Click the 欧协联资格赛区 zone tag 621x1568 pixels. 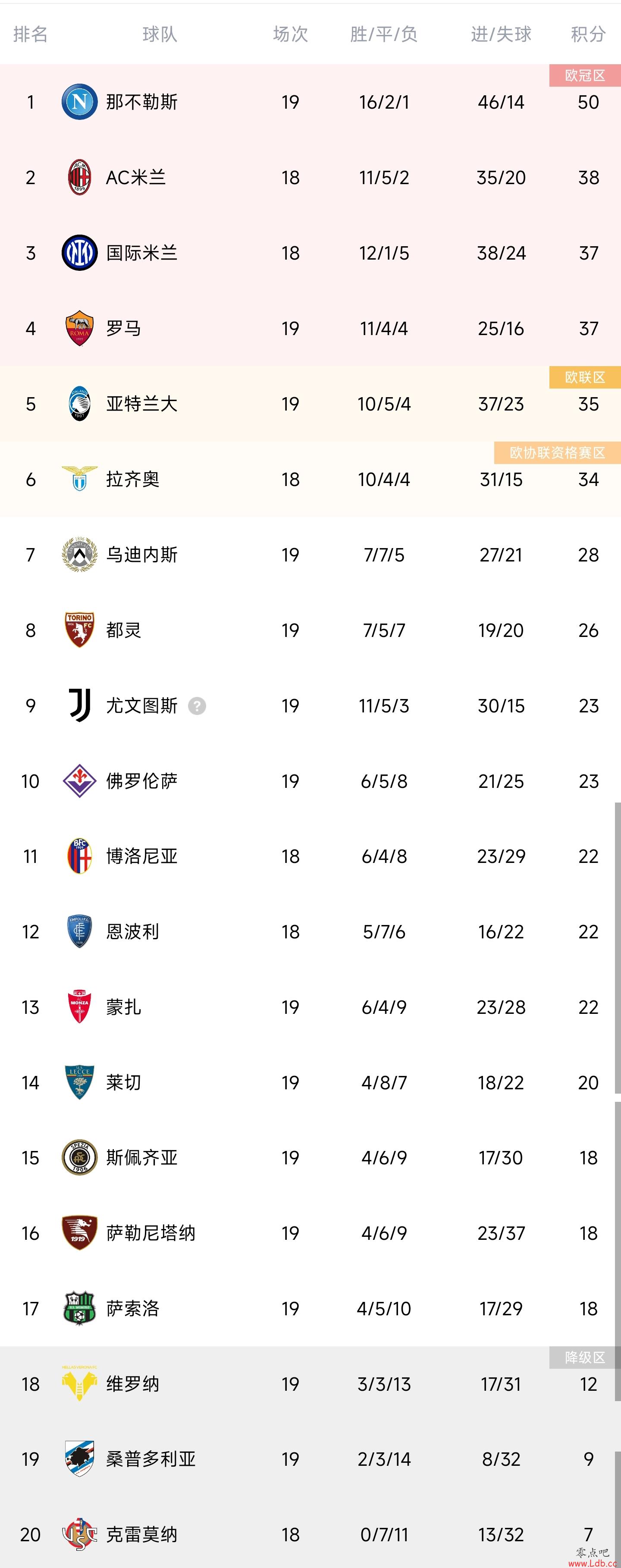click(x=557, y=453)
